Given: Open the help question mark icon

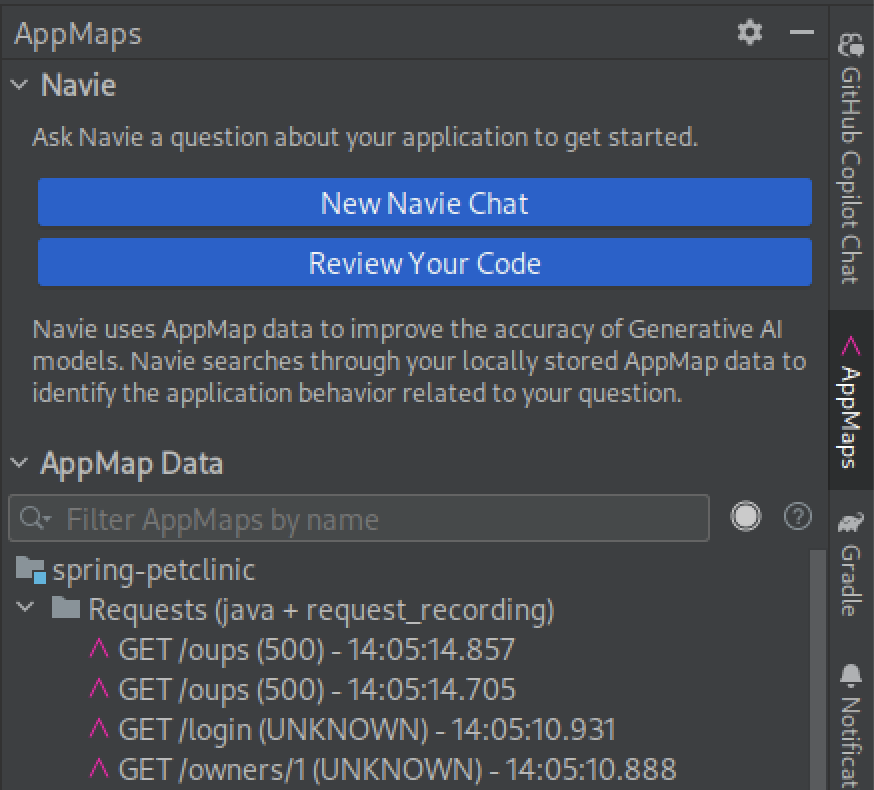Looking at the screenshot, I should pos(798,516).
